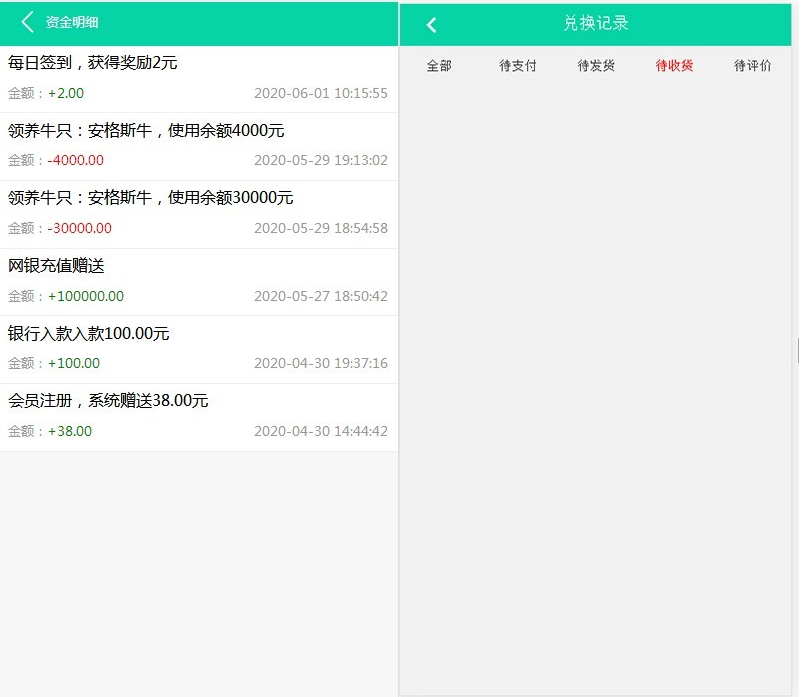The width and height of the screenshot is (801, 697).
Task: Open 会员注册，系统赠送38.00元 entry
Action: point(108,401)
